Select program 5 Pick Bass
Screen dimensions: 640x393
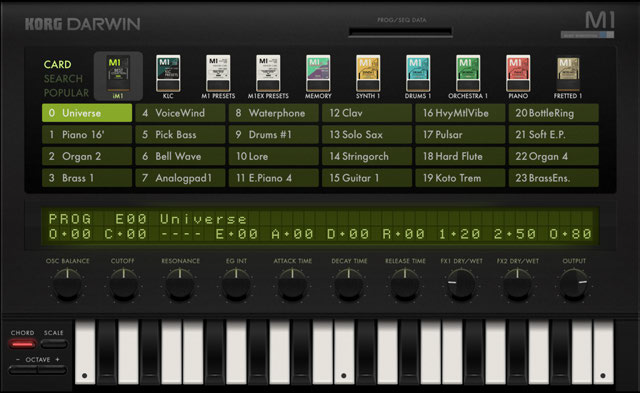[x=180, y=135]
